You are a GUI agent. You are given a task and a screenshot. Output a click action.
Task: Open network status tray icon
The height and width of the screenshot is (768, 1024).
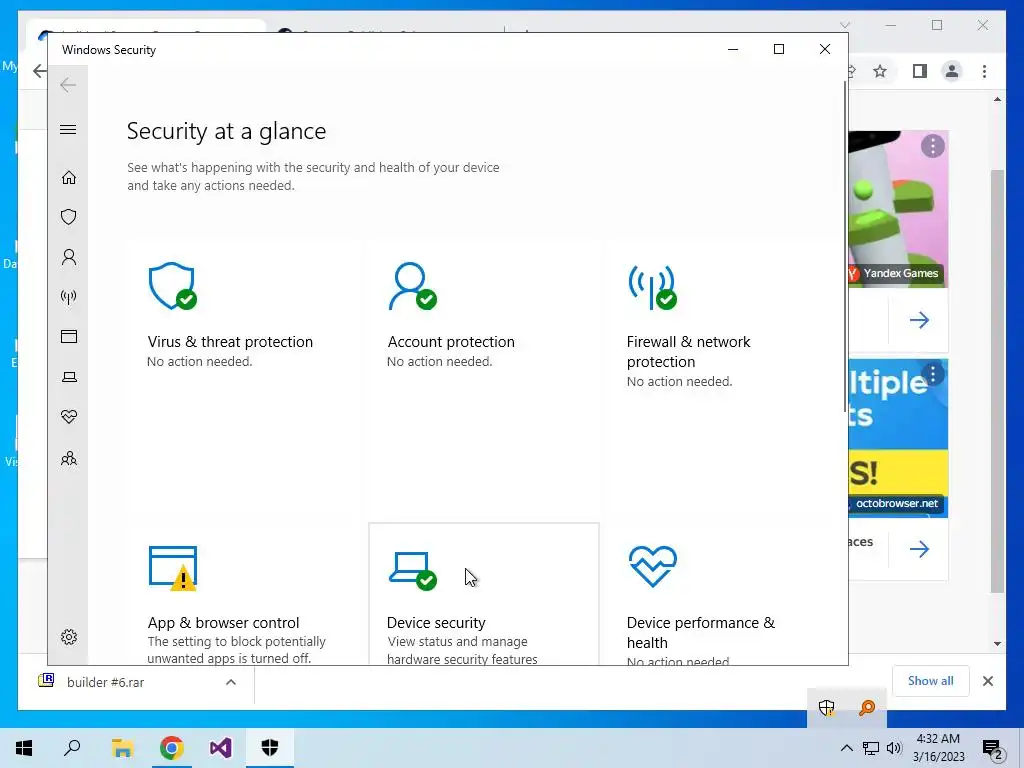(x=871, y=748)
